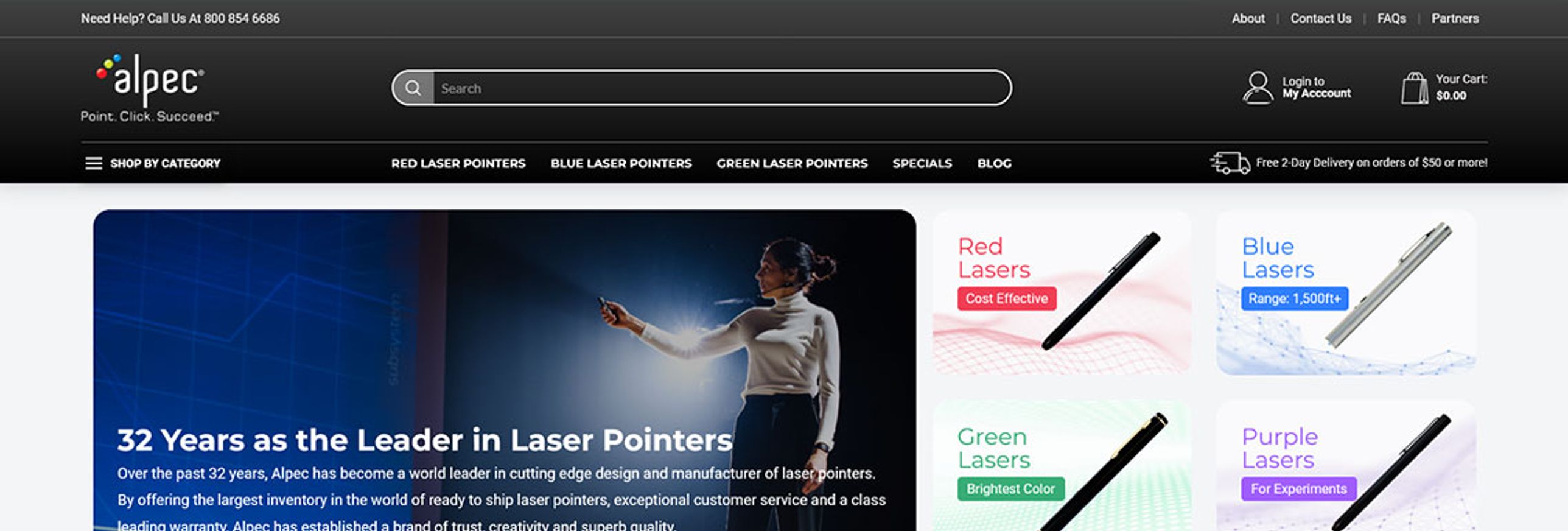The height and width of the screenshot is (531, 1568).
Task: Open the Red Lasers category card
Action: click(x=1062, y=292)
